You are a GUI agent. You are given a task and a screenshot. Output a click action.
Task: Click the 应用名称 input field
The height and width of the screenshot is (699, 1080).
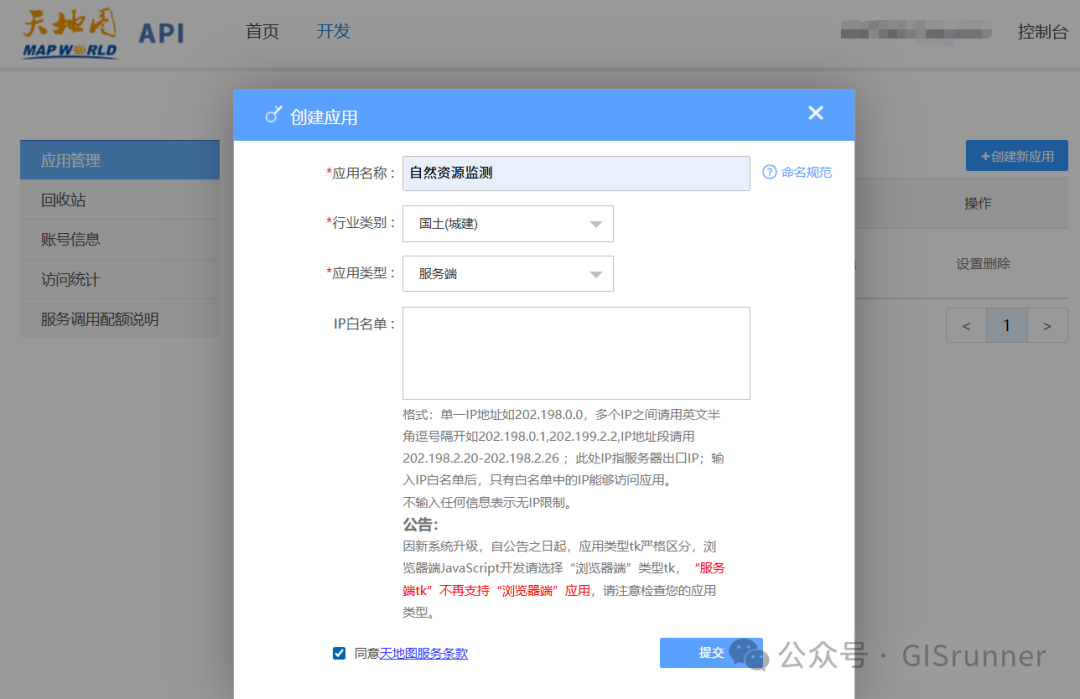point(576,173)
